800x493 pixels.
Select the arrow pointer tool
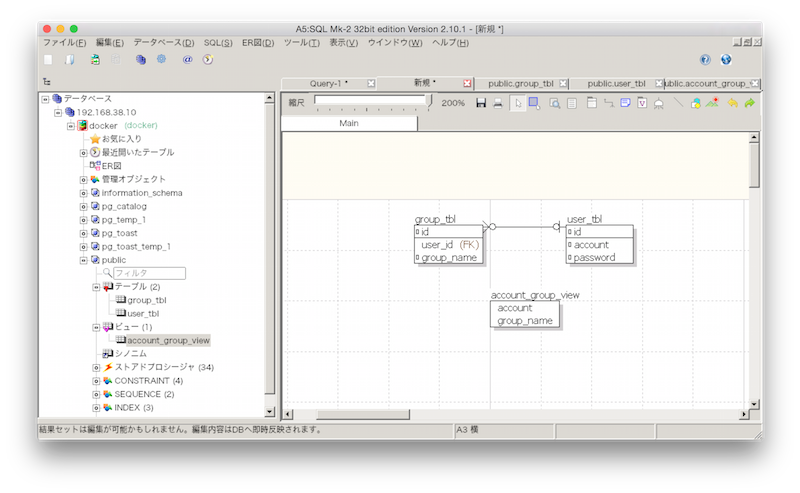pyautogui.click(x=517, y=103)
